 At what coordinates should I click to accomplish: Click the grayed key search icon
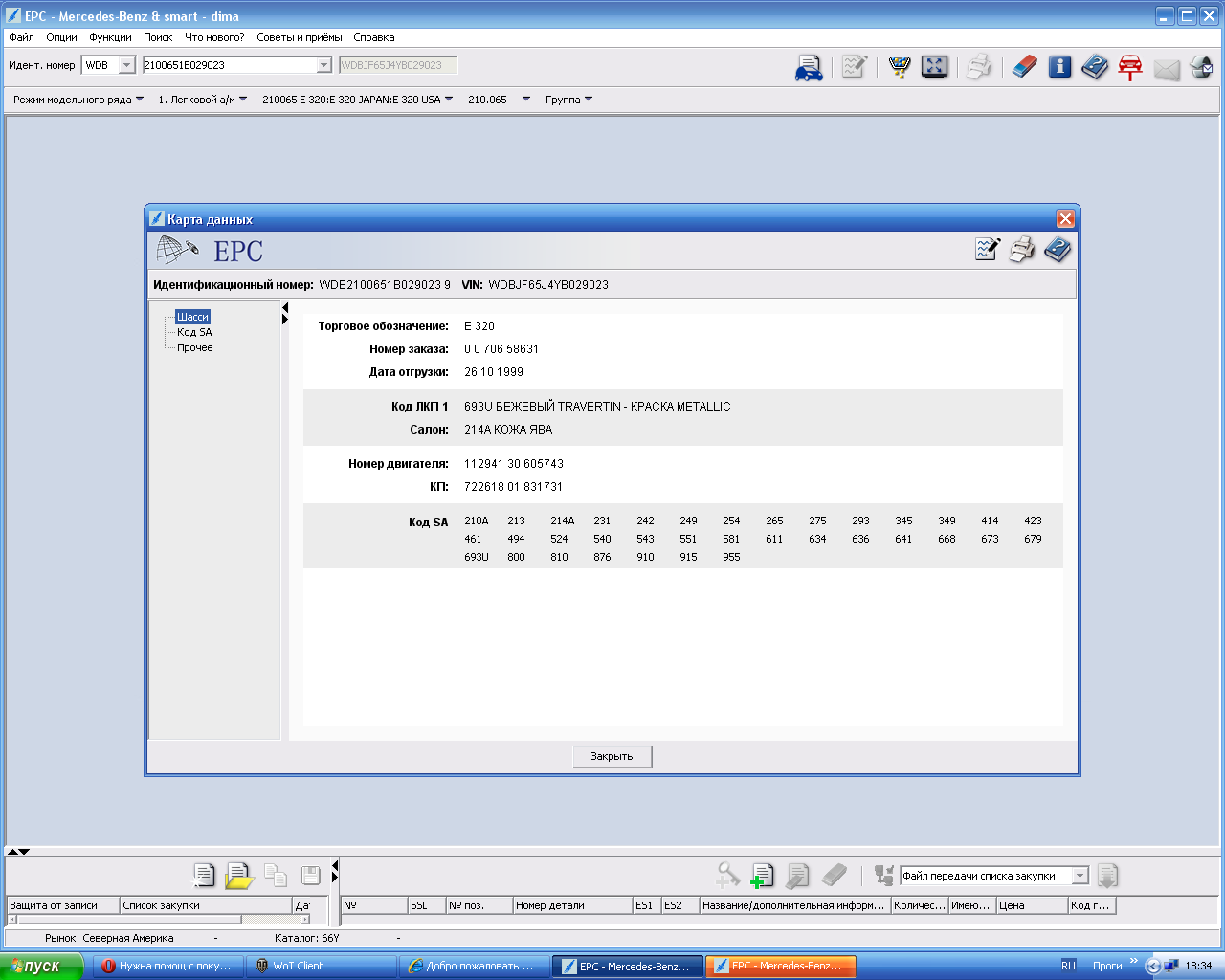(x=727, y=875)
